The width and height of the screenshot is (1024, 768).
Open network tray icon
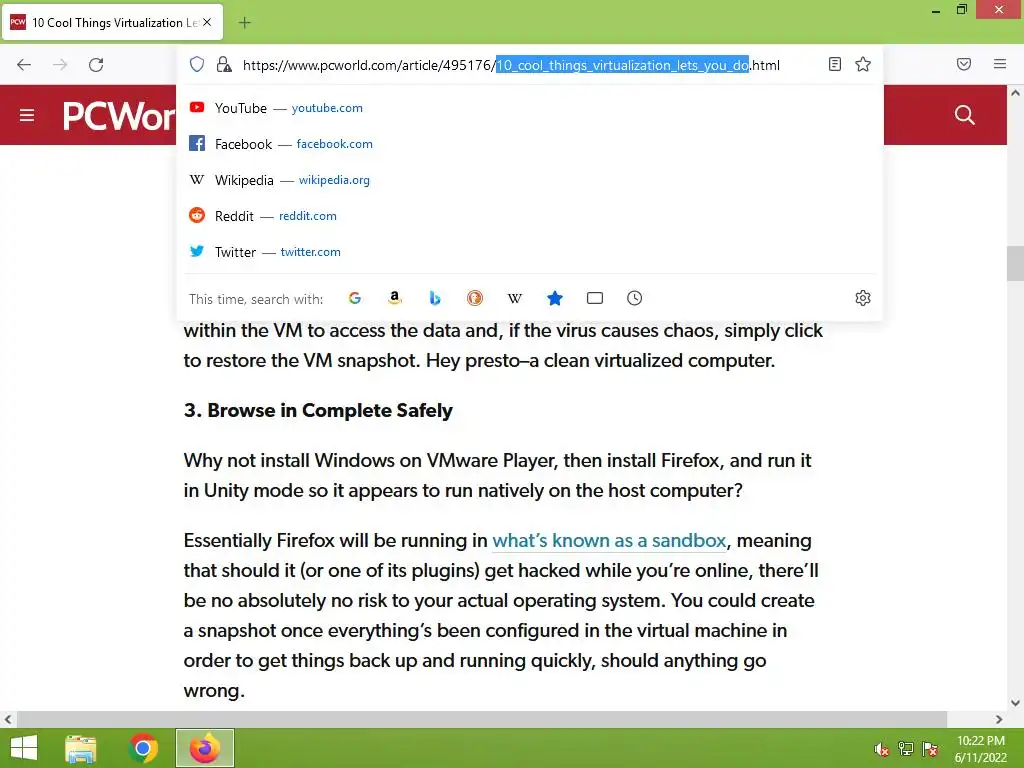pyautogui.click(x=906, y=749)
